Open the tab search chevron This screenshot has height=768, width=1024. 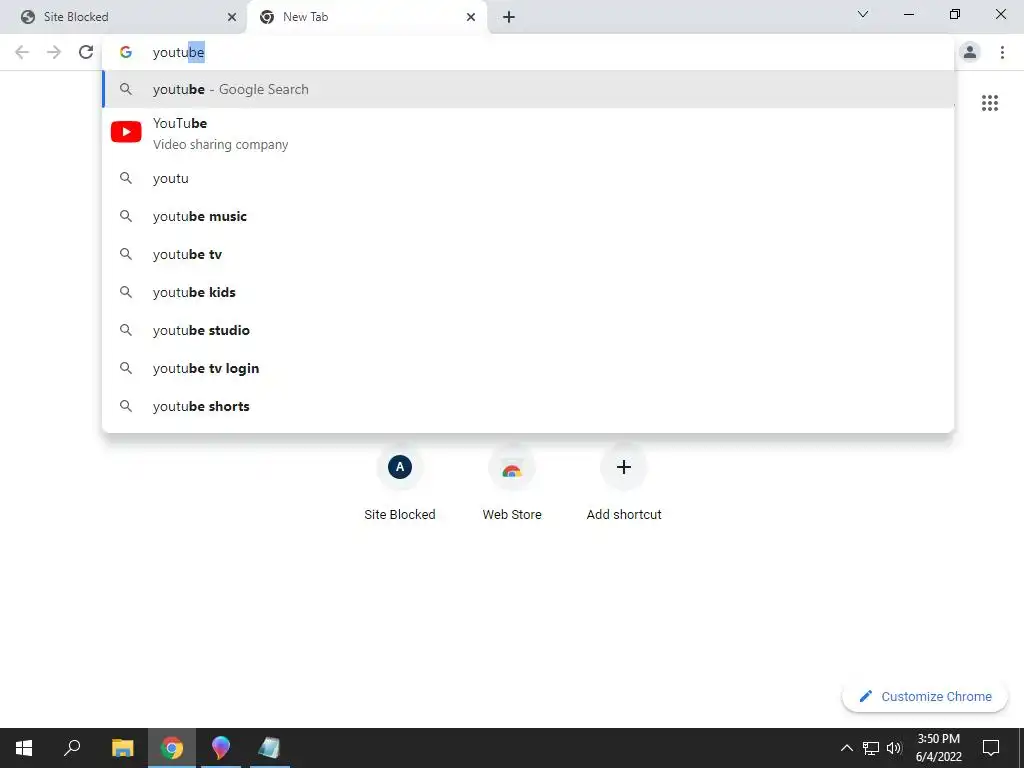[863, 14]
